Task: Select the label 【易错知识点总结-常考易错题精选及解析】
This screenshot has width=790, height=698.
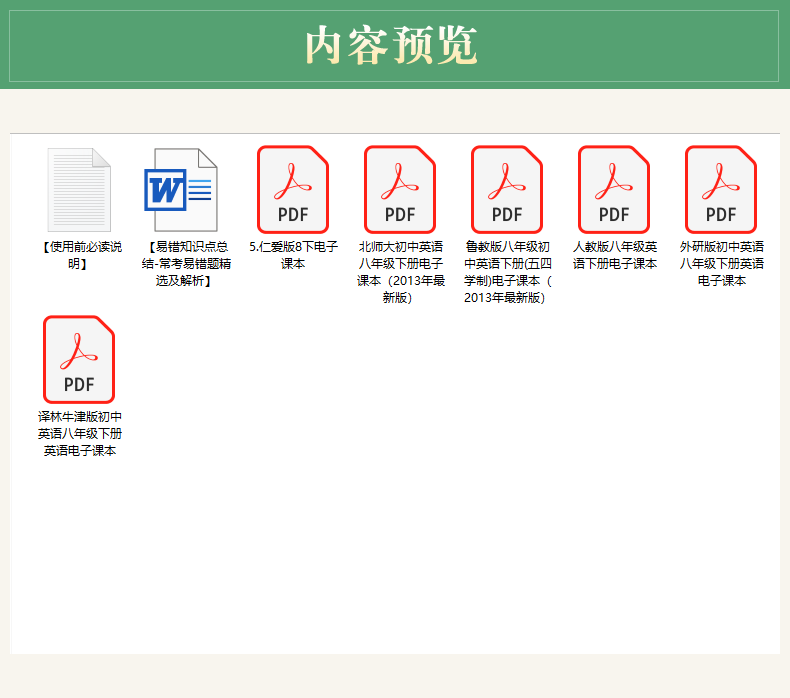Action: [x=186, y=264]
